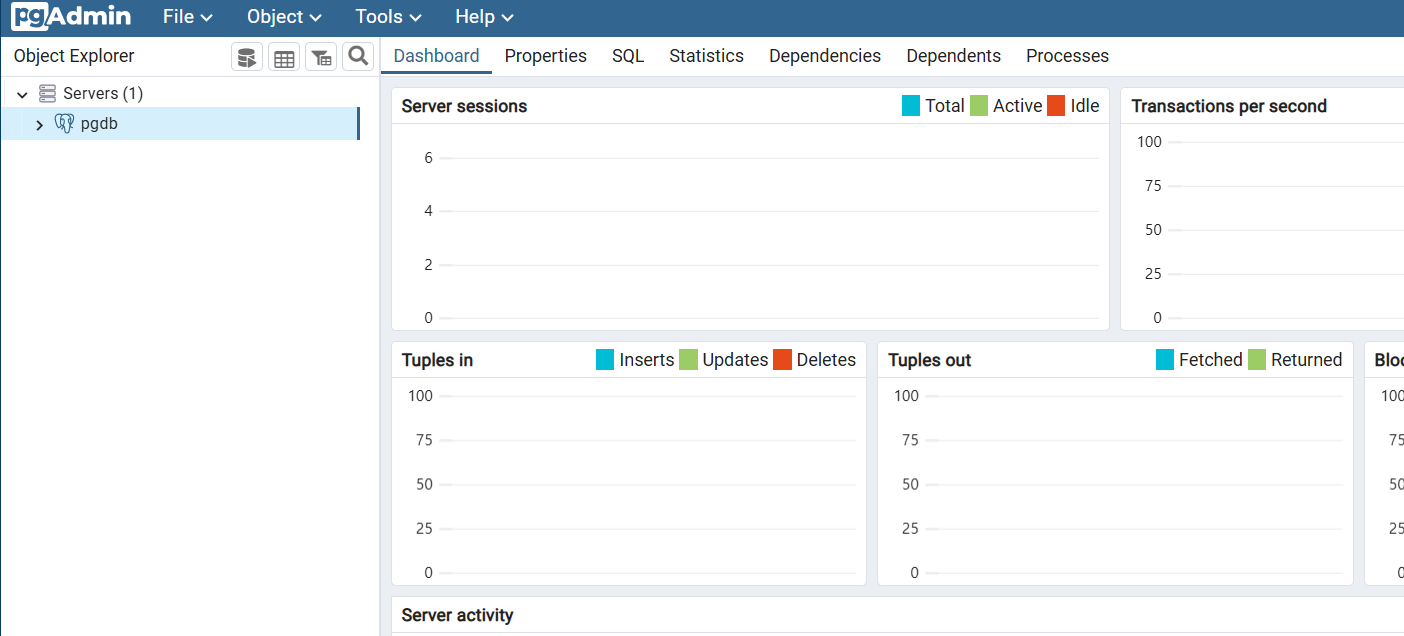Click the pgdb elephant server icon

[64, 124]
